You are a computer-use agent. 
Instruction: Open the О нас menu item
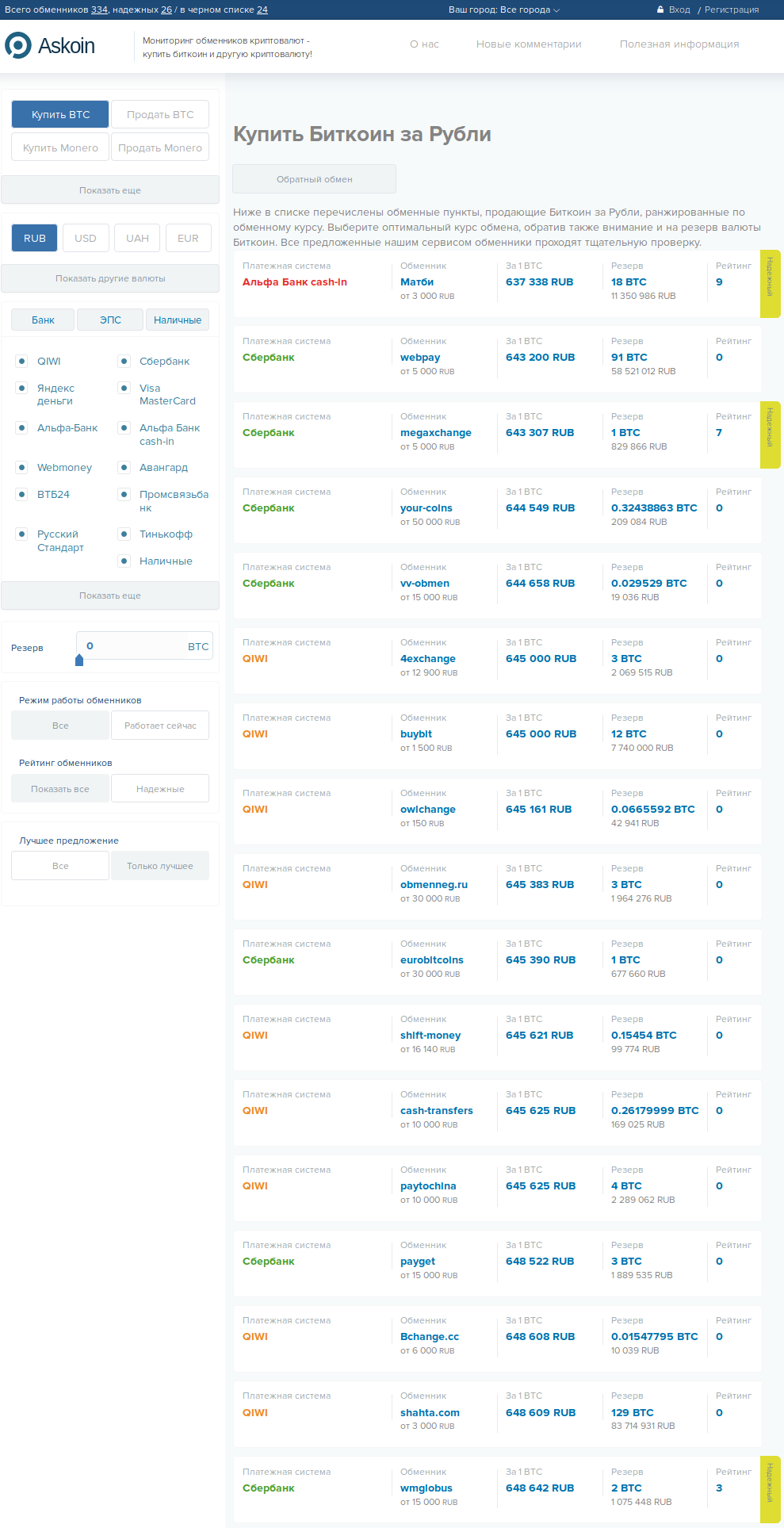click(x=424, y=44)
